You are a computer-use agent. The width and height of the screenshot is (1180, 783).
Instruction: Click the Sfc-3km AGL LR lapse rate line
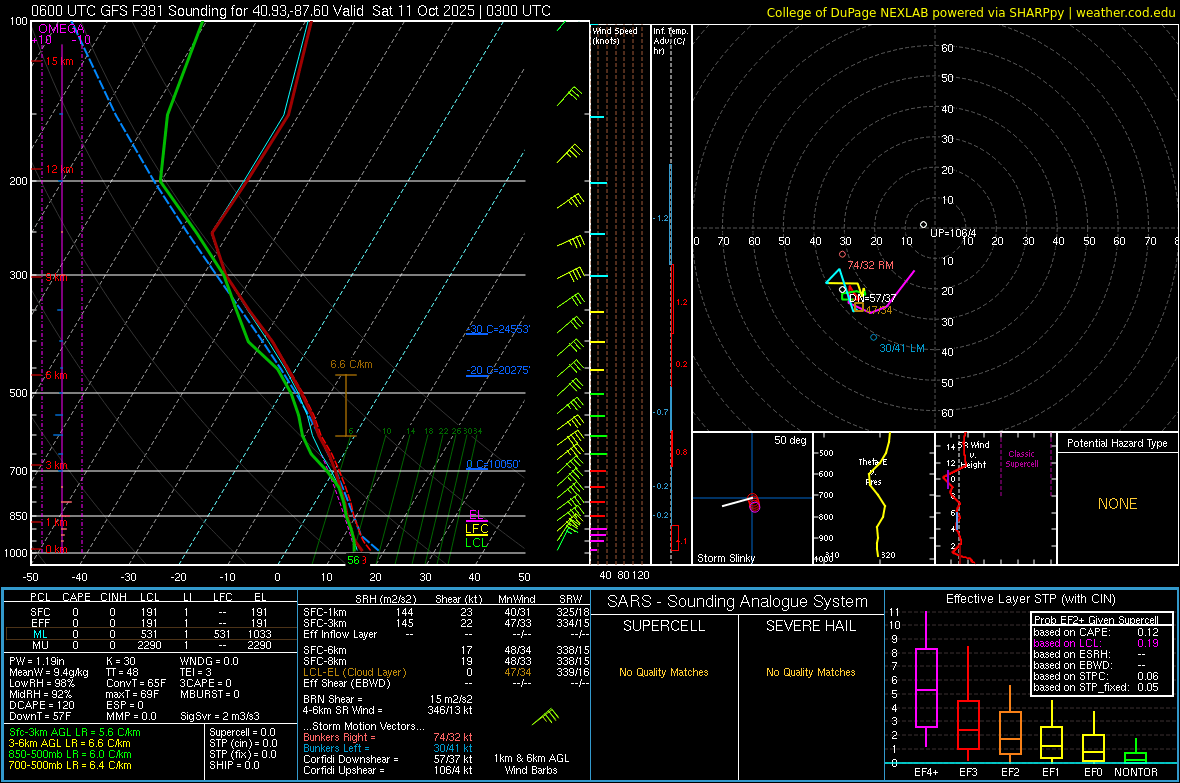[75, 732]
